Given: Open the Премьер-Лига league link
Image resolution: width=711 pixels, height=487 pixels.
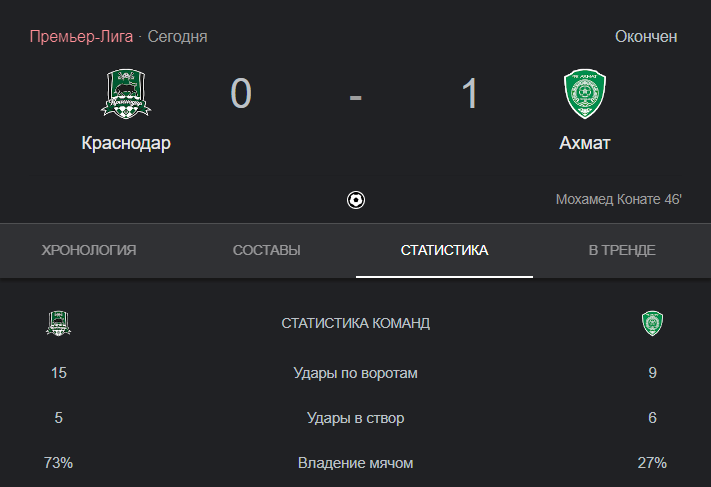Looking at the screenshot, I should point(81,36).
